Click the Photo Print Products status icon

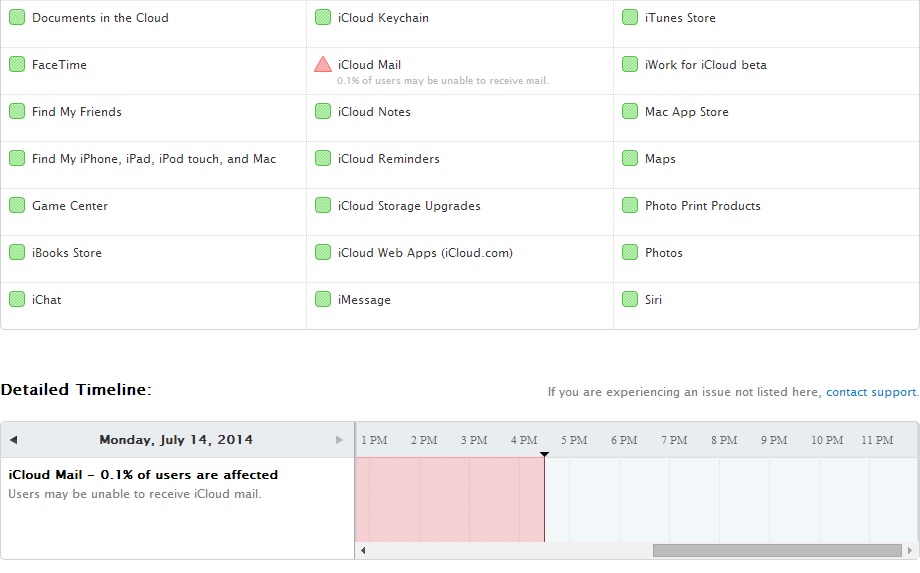[630, 206]
